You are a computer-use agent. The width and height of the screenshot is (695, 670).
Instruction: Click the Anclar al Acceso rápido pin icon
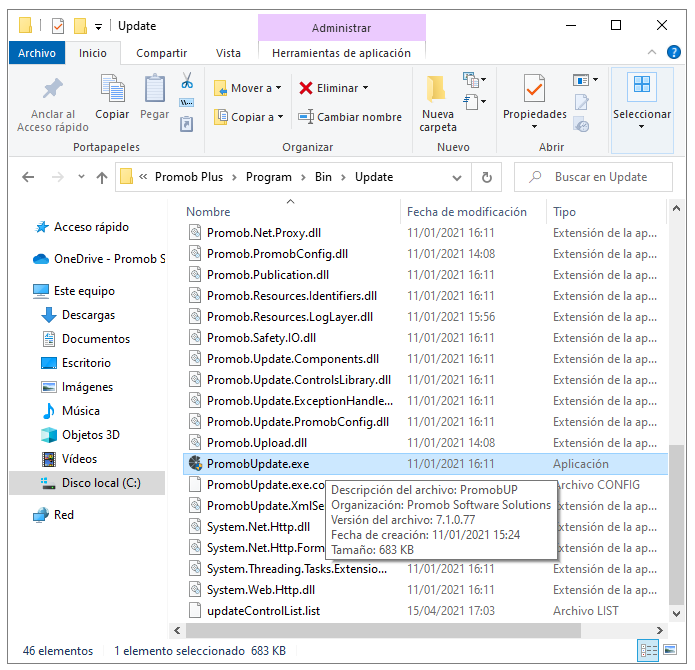[52, 88]
